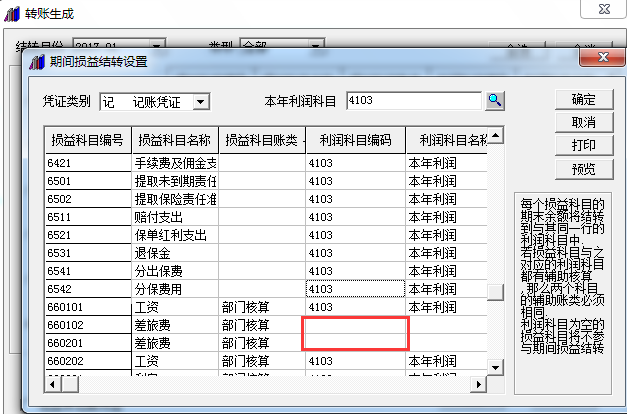Select the row cell 6521
This screenshot has height=414, width=627.
[x=88, y=235]
